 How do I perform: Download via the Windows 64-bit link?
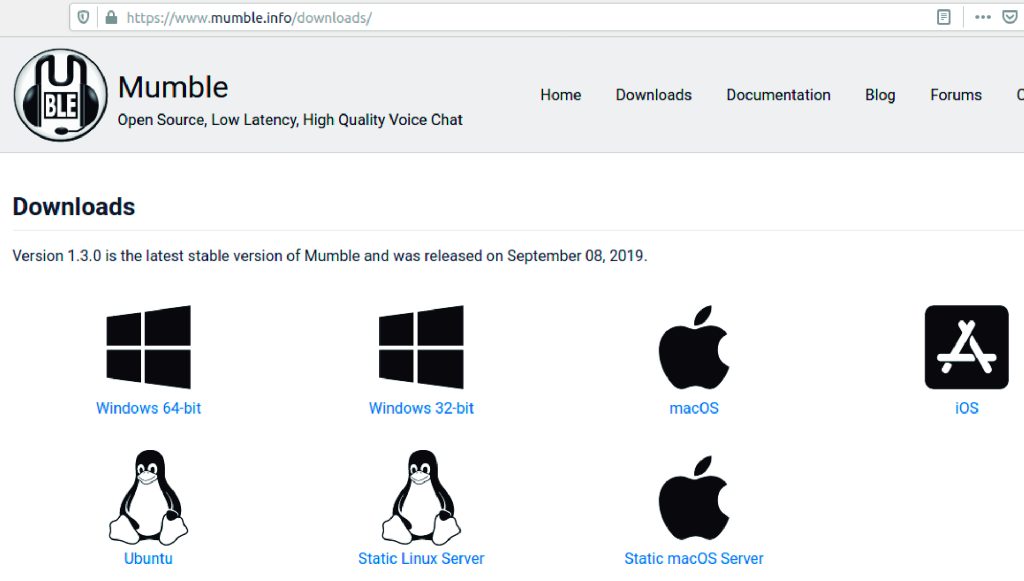[x=149, y=409]
